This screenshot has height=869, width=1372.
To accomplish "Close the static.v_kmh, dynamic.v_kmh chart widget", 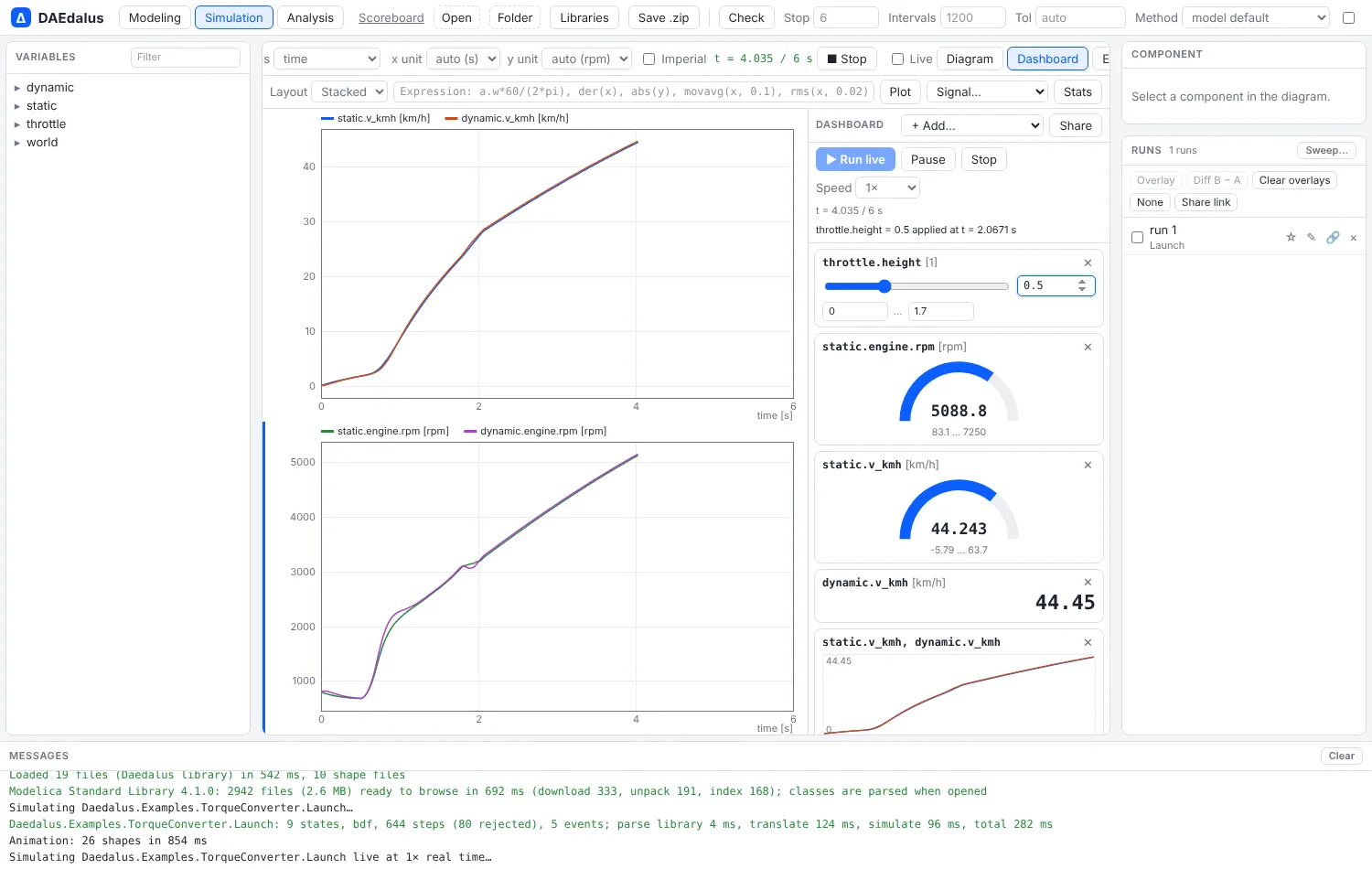I will (1088, 641).
